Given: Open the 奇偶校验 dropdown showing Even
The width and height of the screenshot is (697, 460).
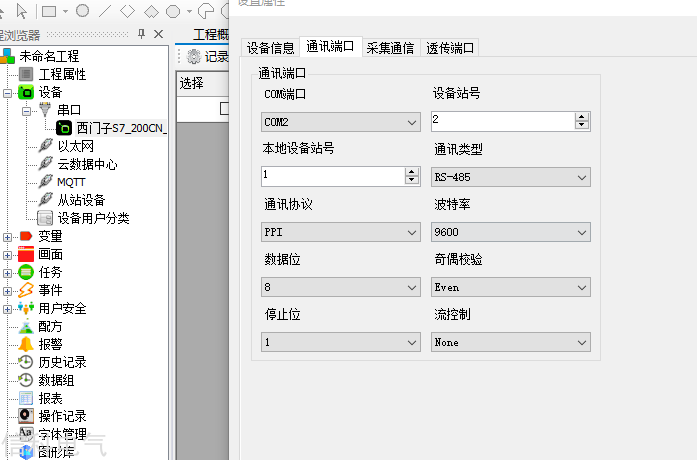Looking at the screenshot, I should 511,287.
